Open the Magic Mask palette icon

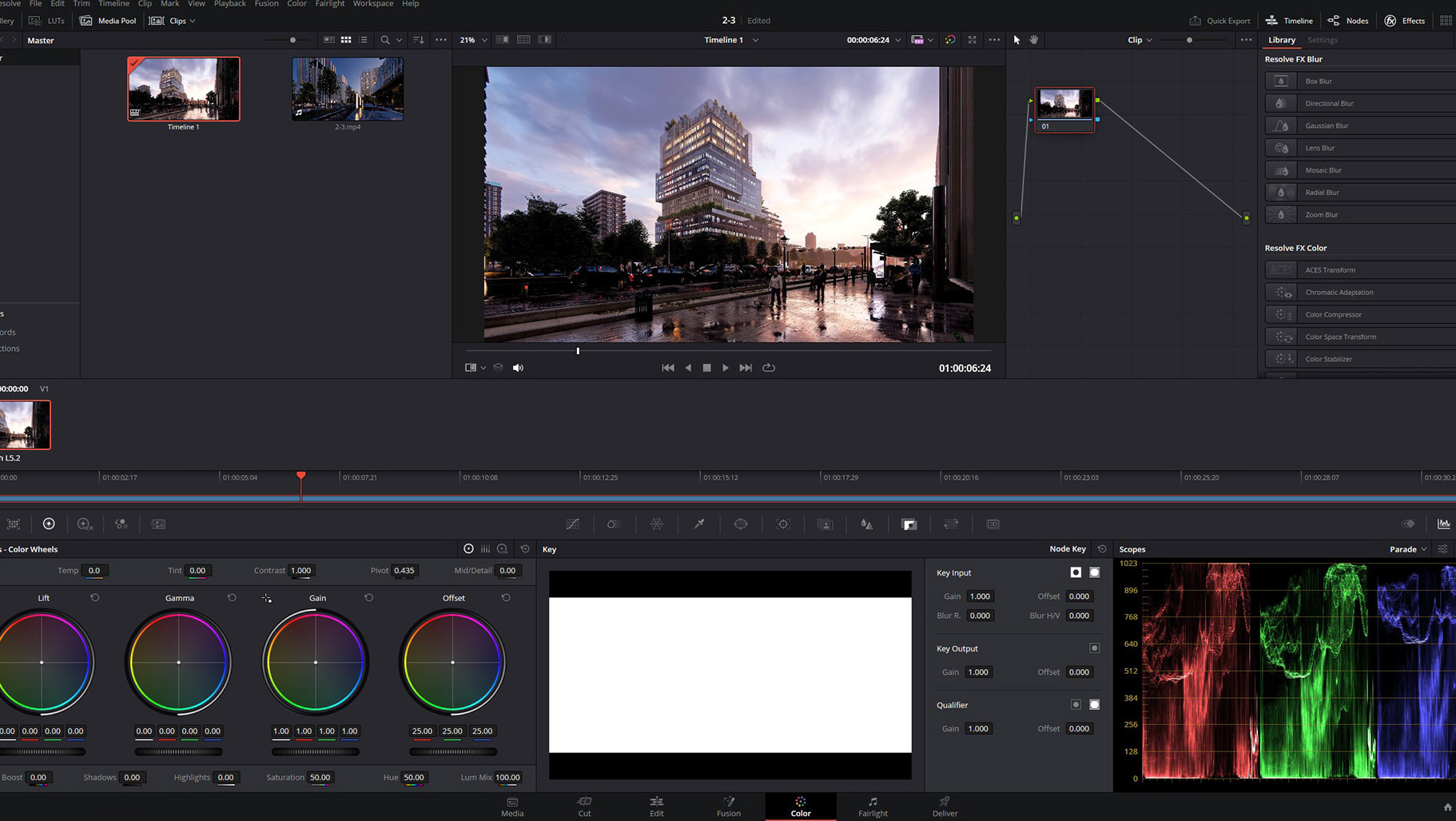[x=825, y=524]
